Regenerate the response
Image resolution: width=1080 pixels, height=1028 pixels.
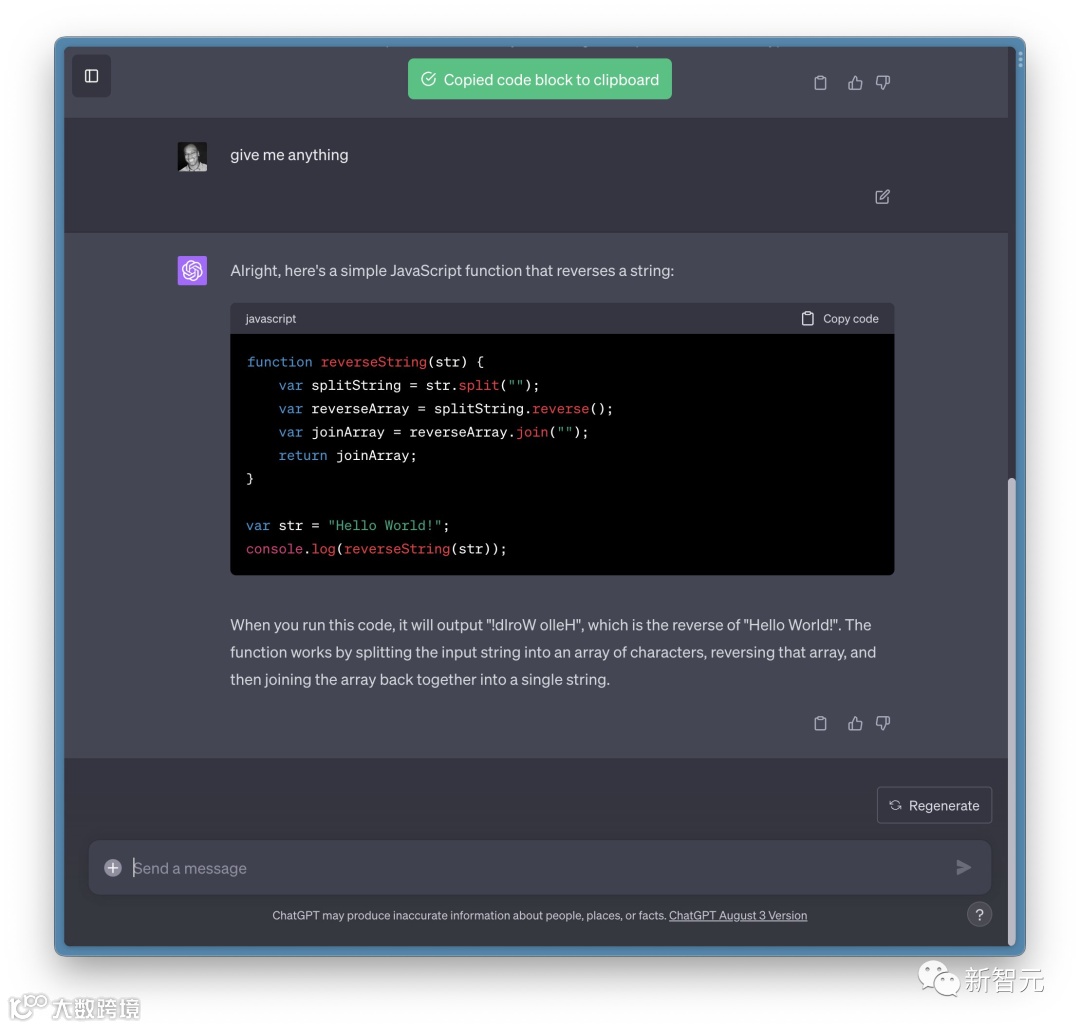[934, 805]
